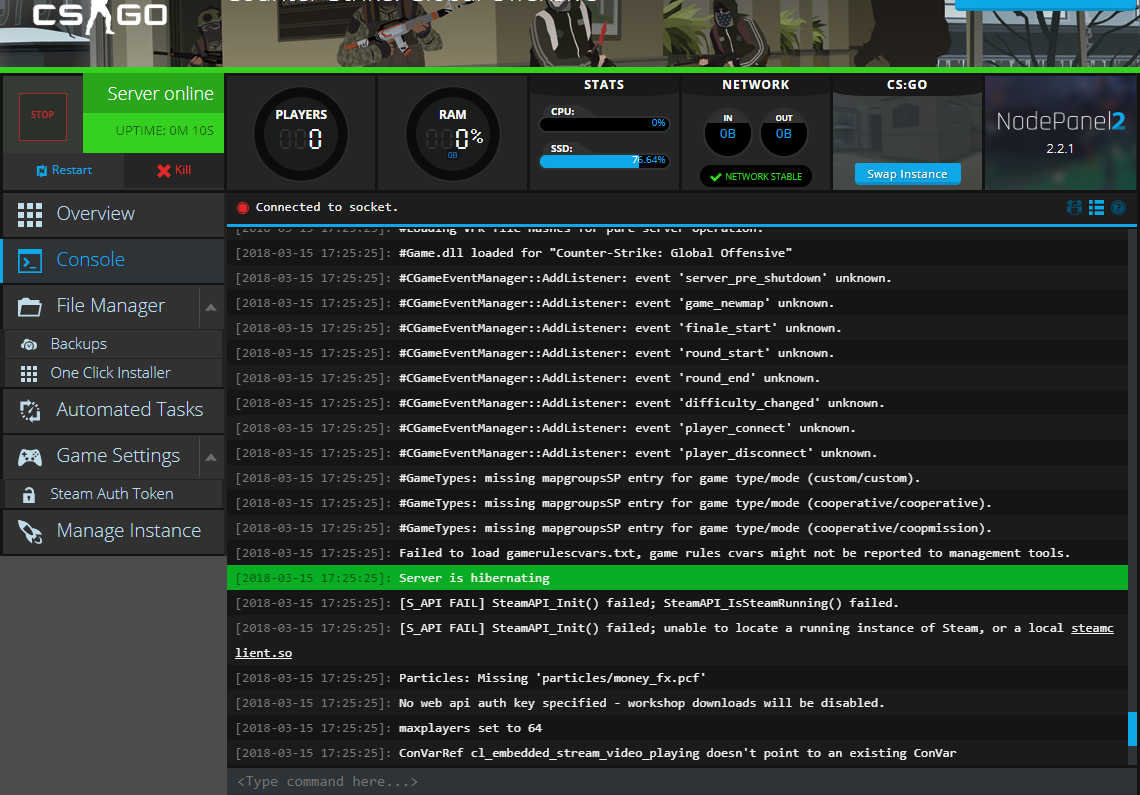Open console help question mark icon

pyautogui.click(x=1118, y=208)
